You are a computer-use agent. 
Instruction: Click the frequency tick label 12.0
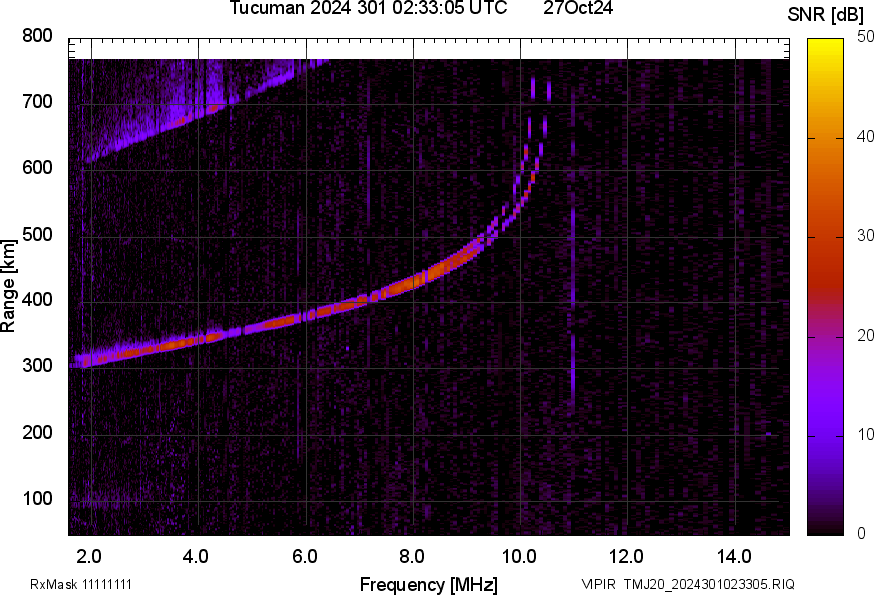(626, 557)
